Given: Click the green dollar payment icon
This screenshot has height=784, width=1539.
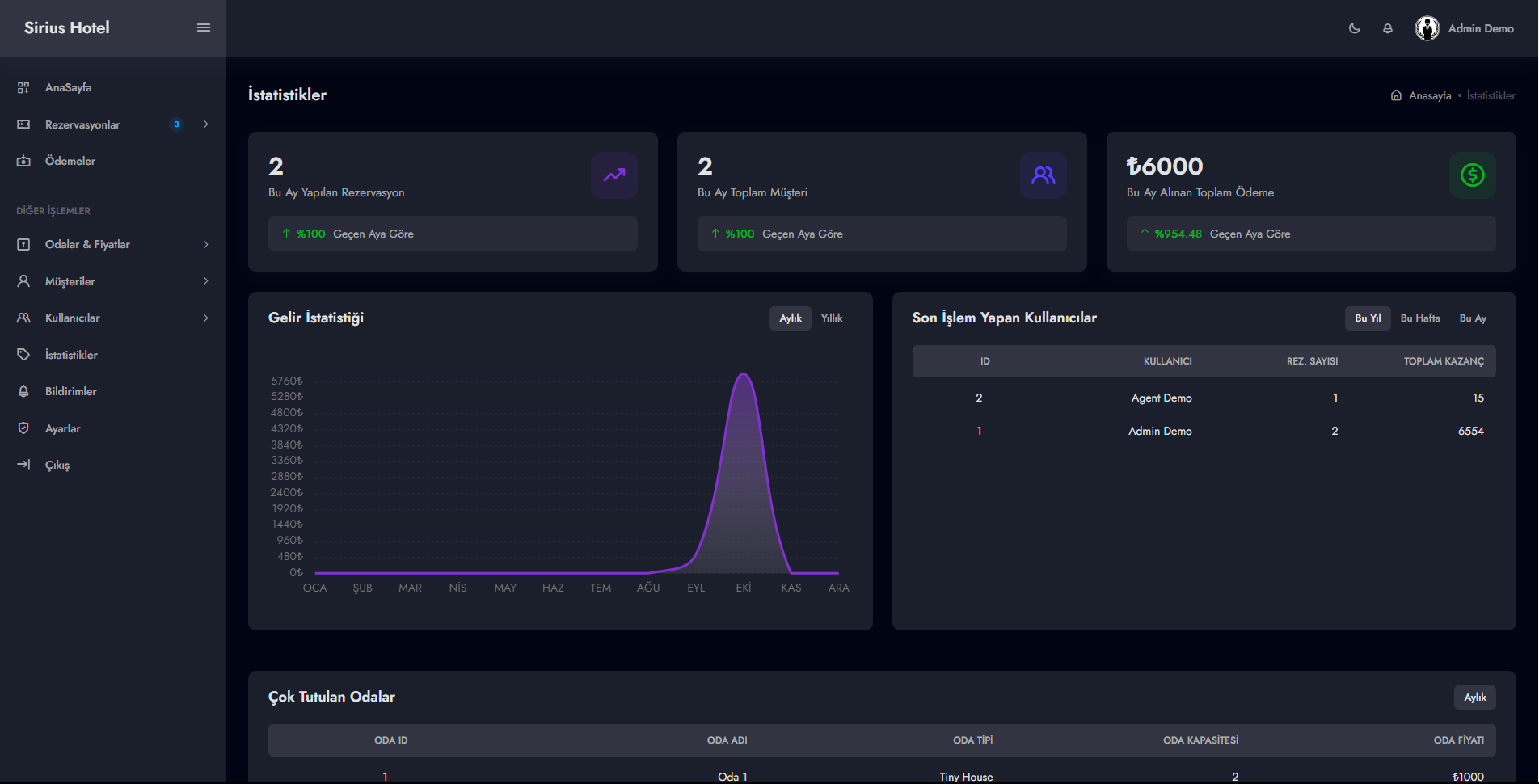Looking at the screenshot, I should (1473, 175).
